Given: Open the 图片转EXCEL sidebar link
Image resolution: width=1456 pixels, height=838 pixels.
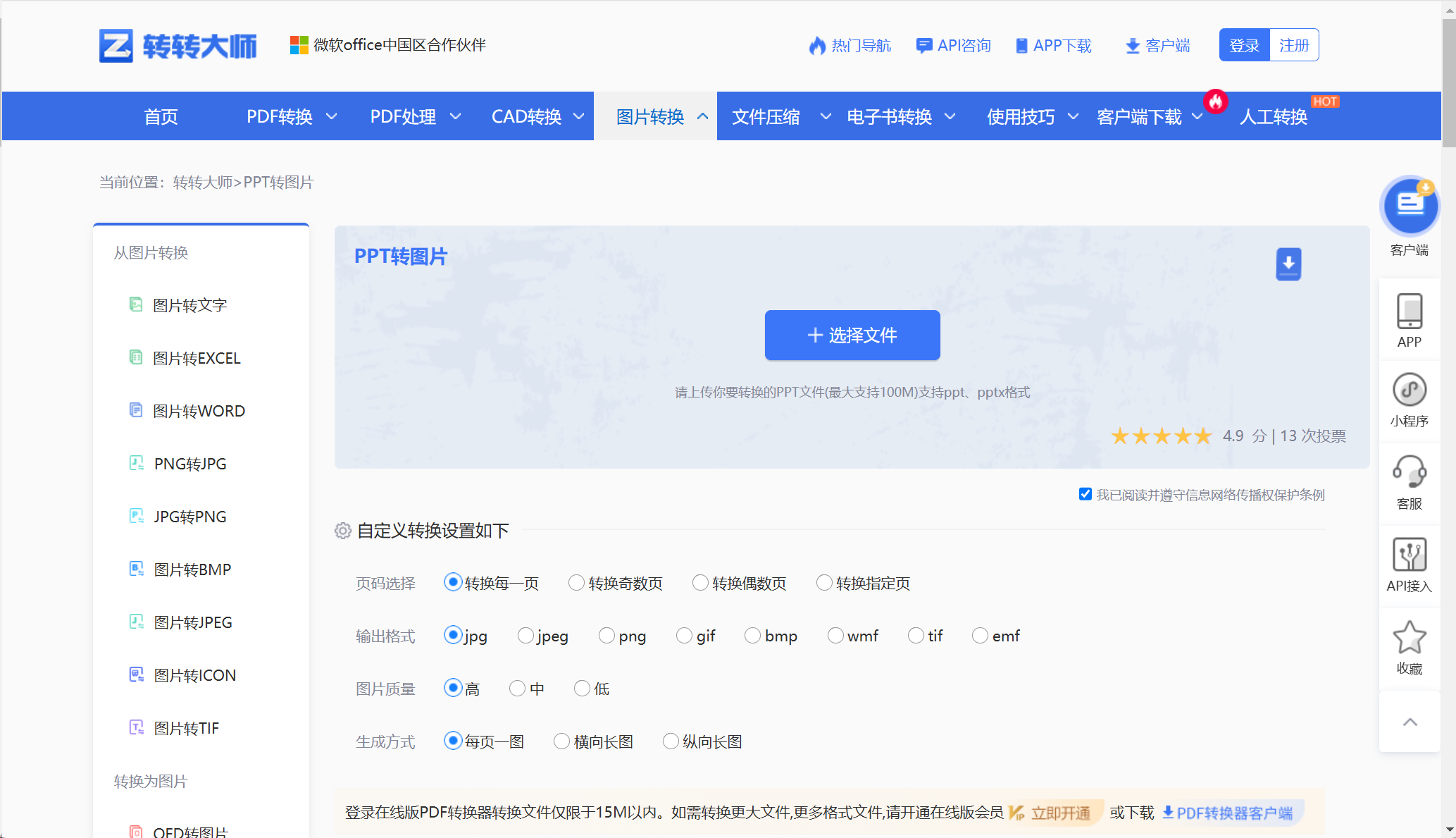Looking at the screenshot, I should [x=197, y=358].
